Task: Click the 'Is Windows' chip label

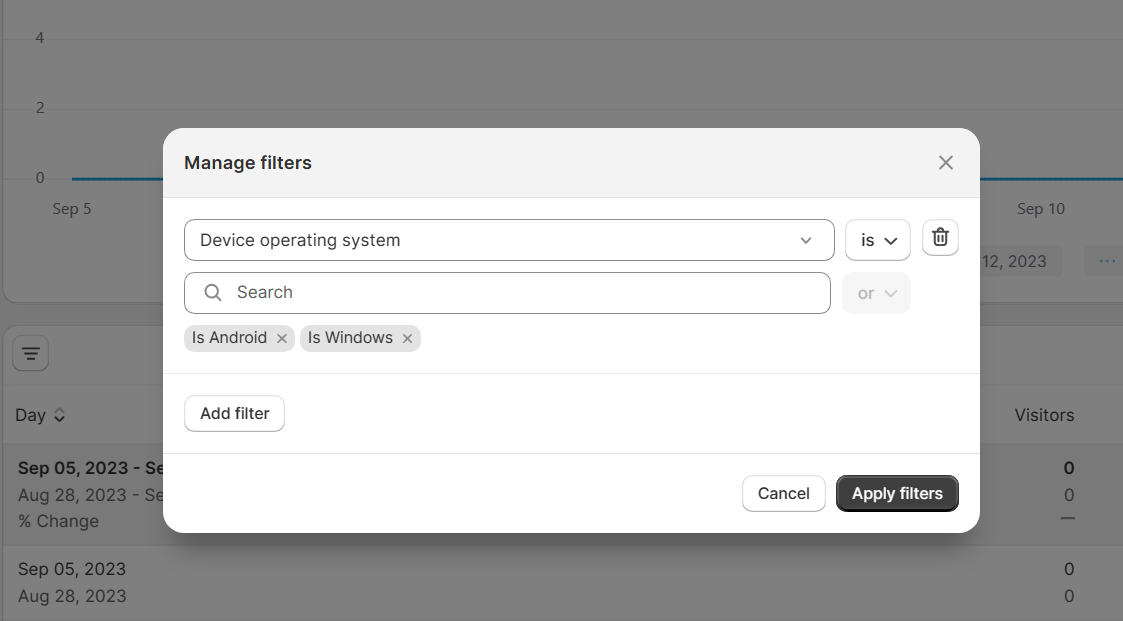Action: (350, 338)
